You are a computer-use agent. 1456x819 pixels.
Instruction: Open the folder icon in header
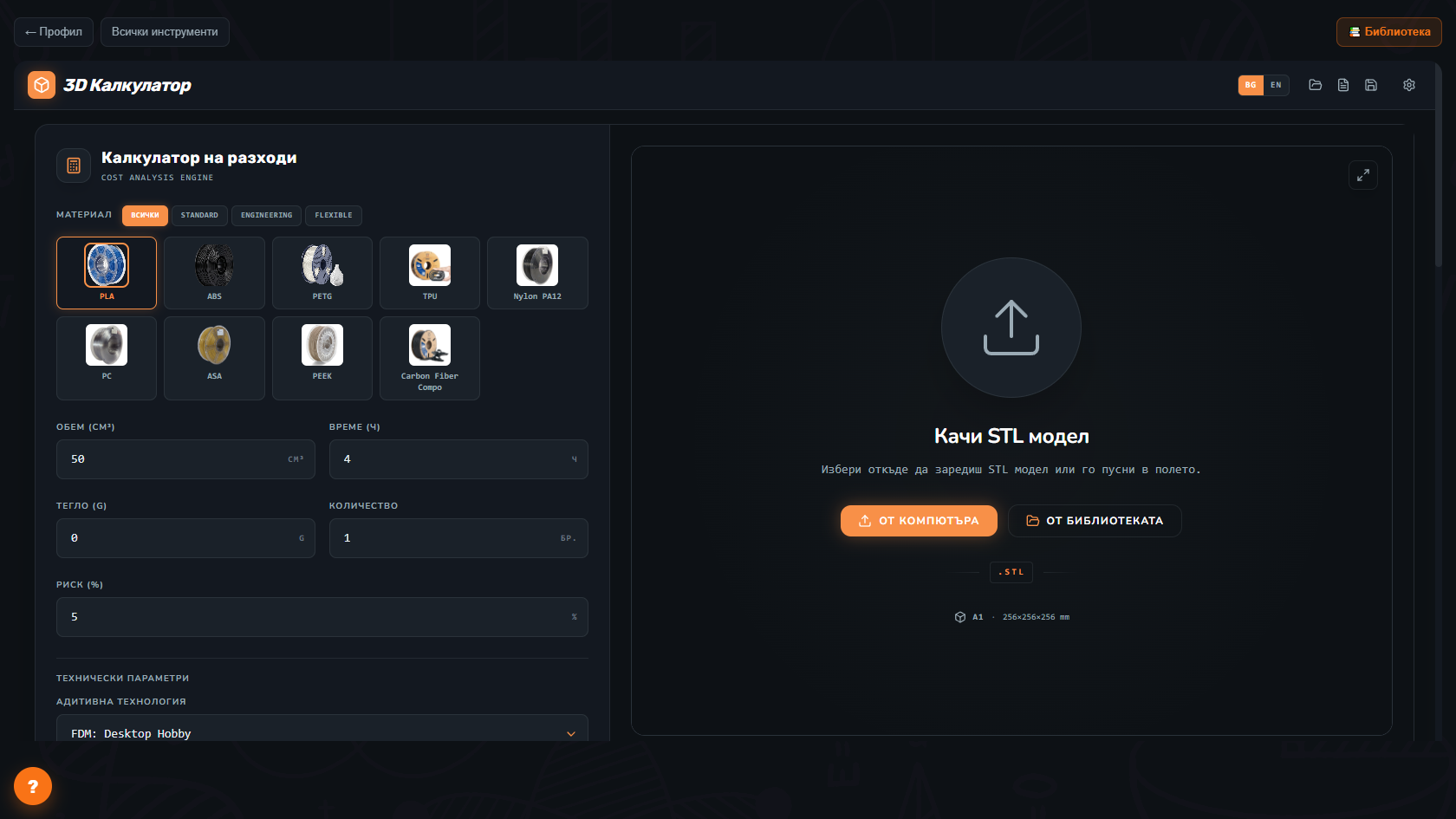1316,85
